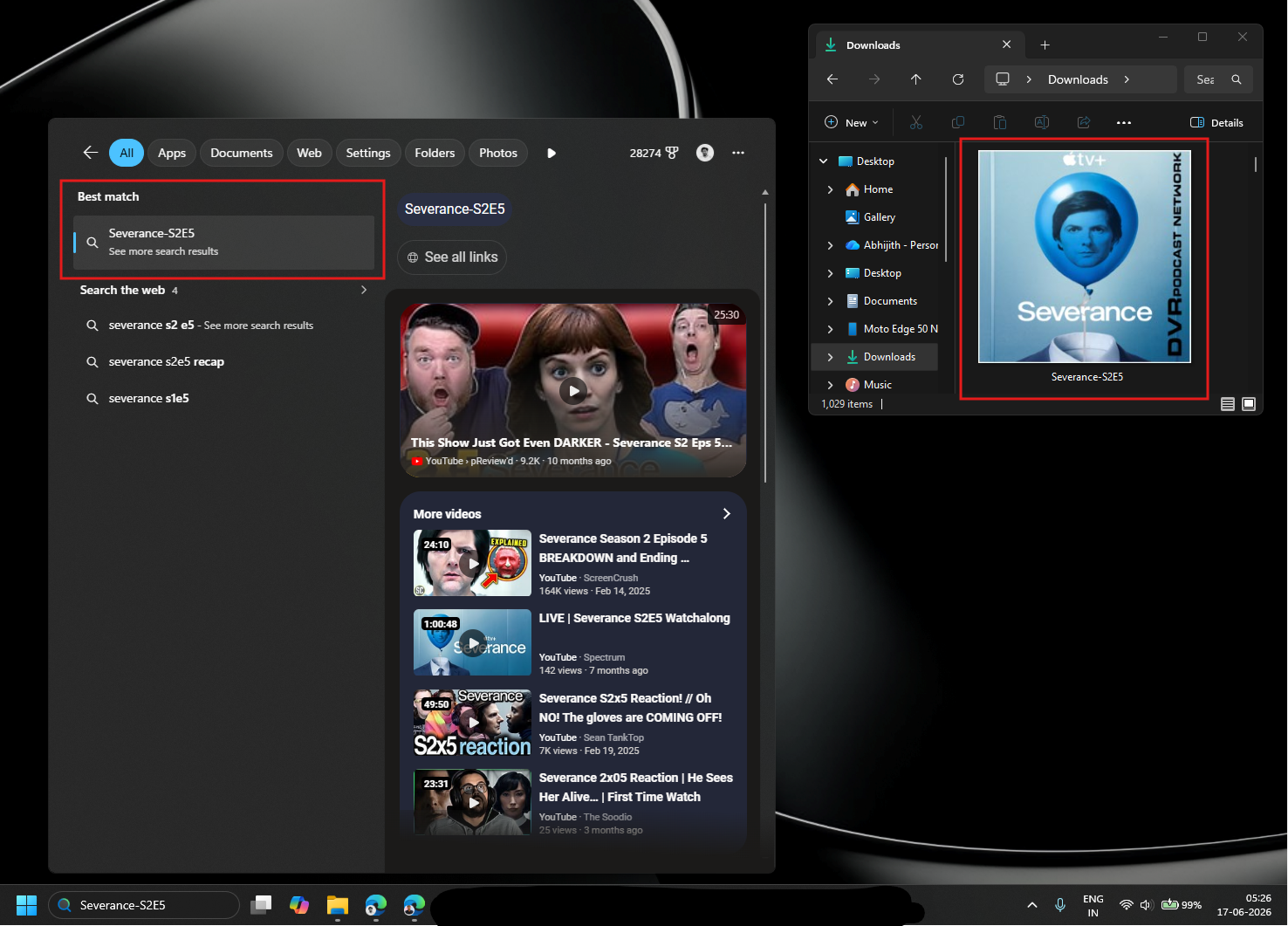This screenshot has height=926, width=1288.
Task: Switch to the Settings filter tab
Action: tap(368, 153)
